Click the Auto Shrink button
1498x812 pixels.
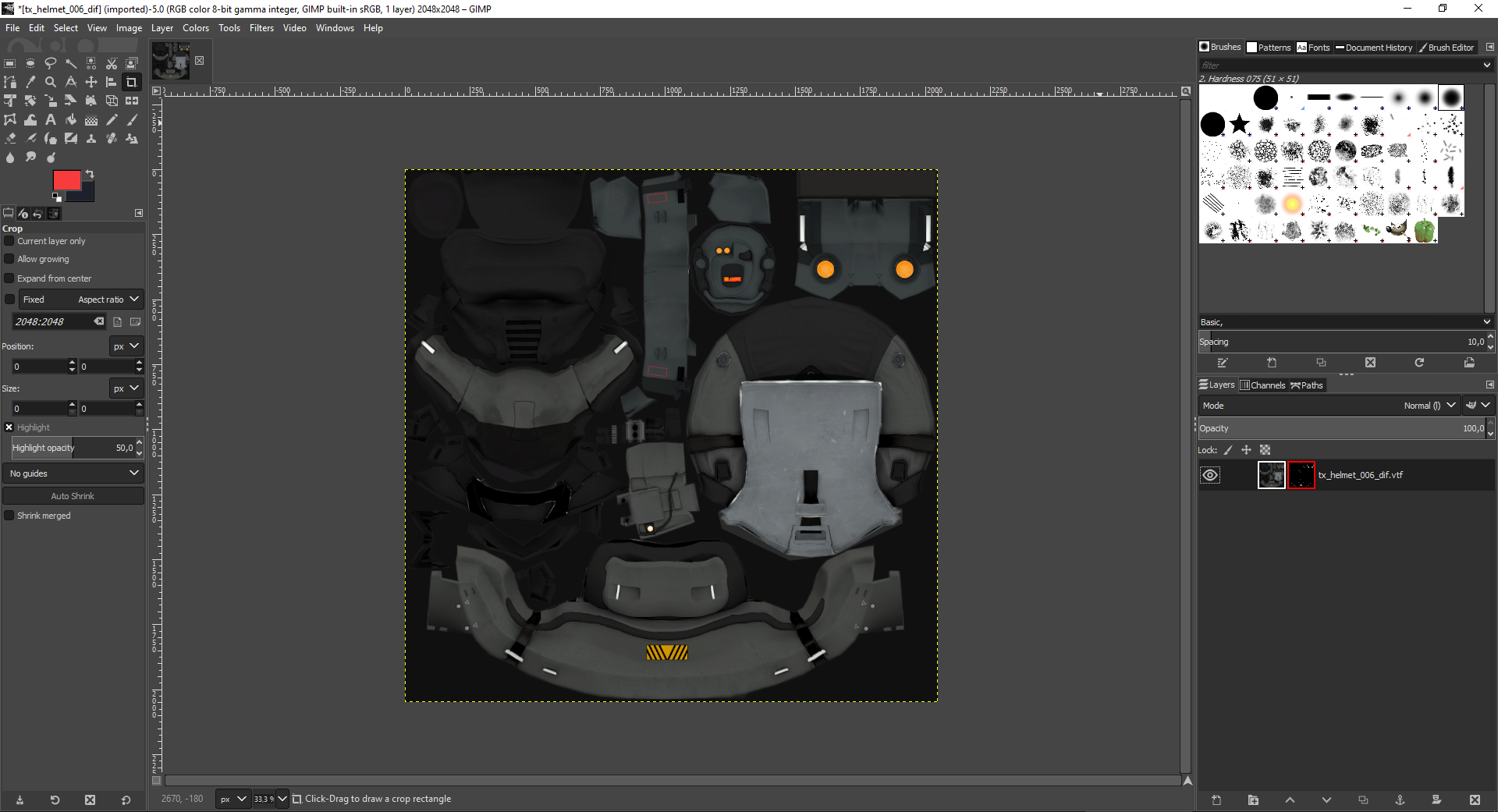[73, 496]
